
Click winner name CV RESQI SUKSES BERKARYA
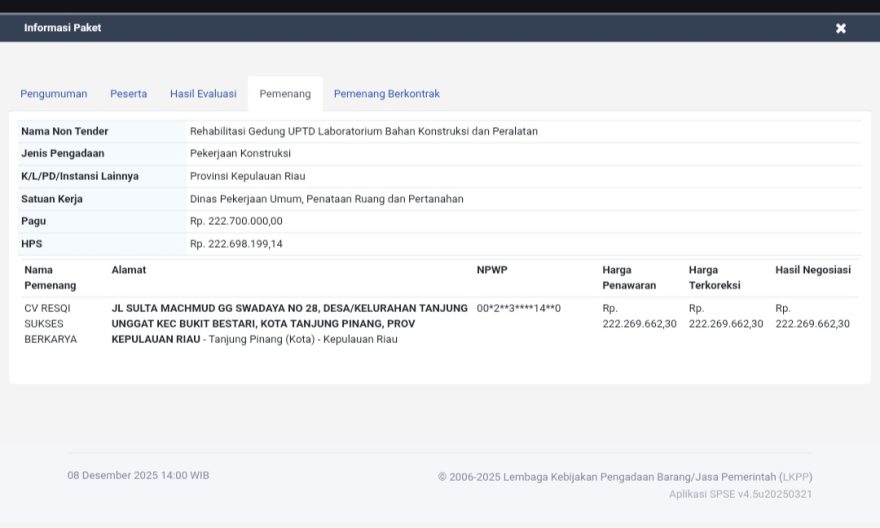click(52, 323)
